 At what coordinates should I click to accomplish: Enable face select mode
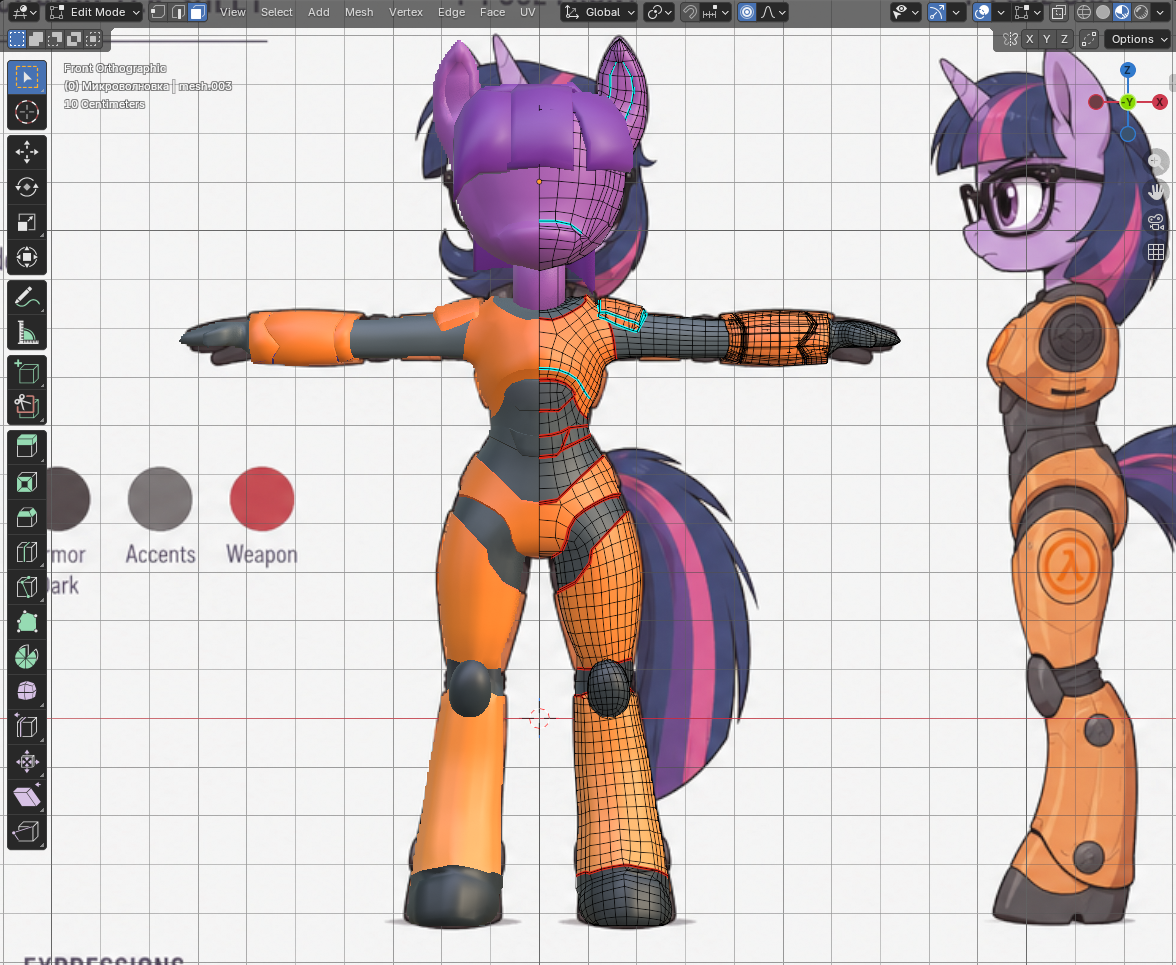(197, 12)
